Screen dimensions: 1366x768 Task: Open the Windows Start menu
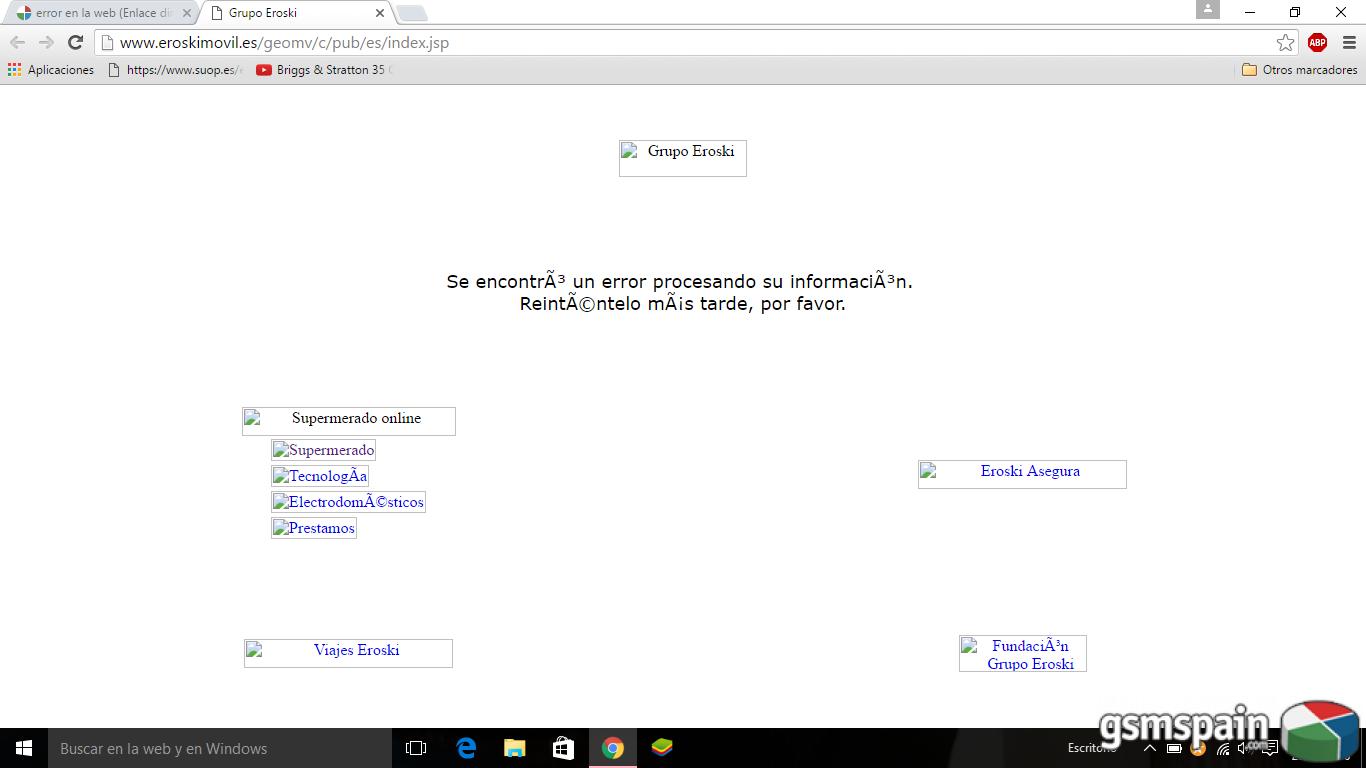[24, 748]
